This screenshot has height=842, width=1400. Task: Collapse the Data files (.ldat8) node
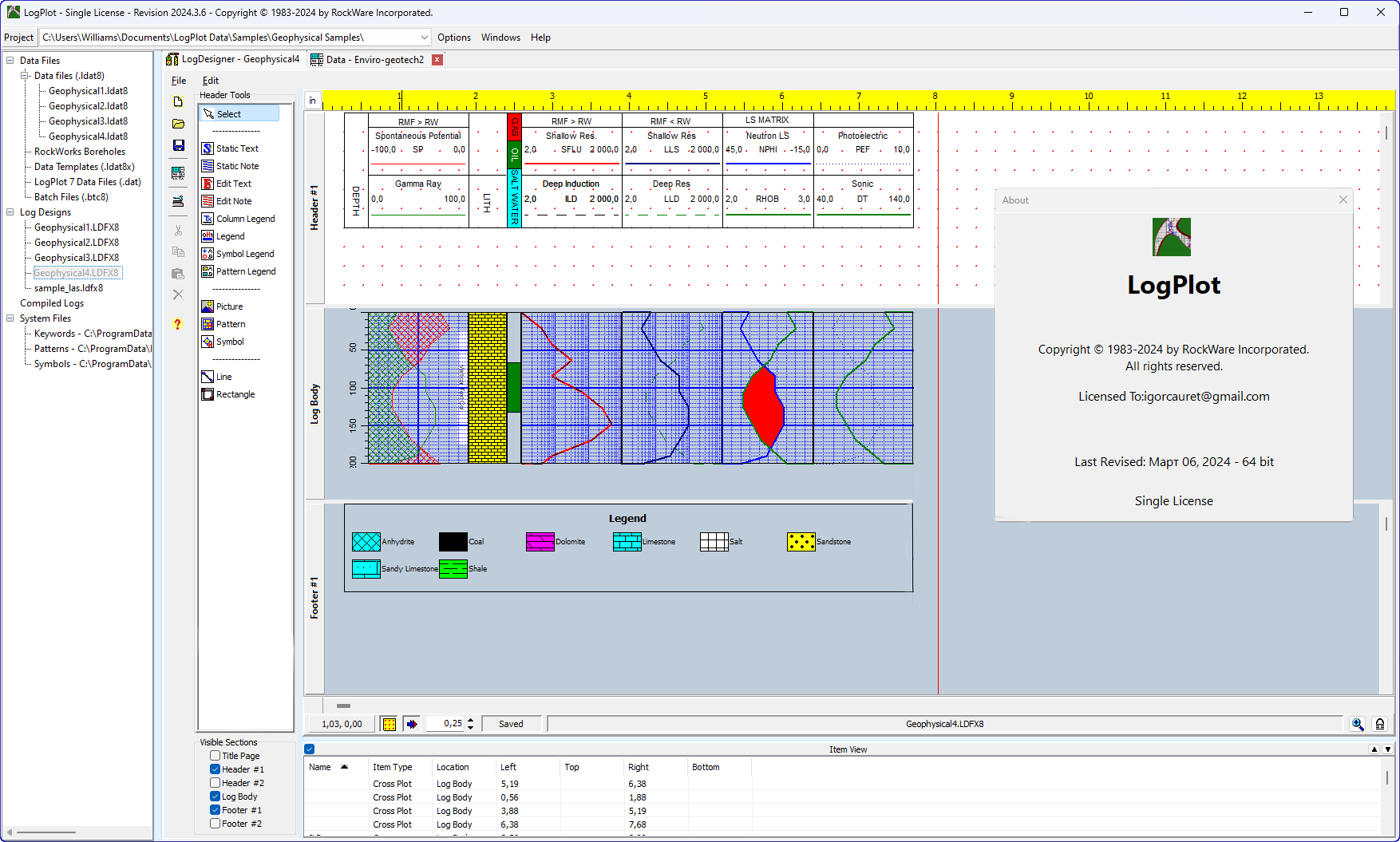25,76
